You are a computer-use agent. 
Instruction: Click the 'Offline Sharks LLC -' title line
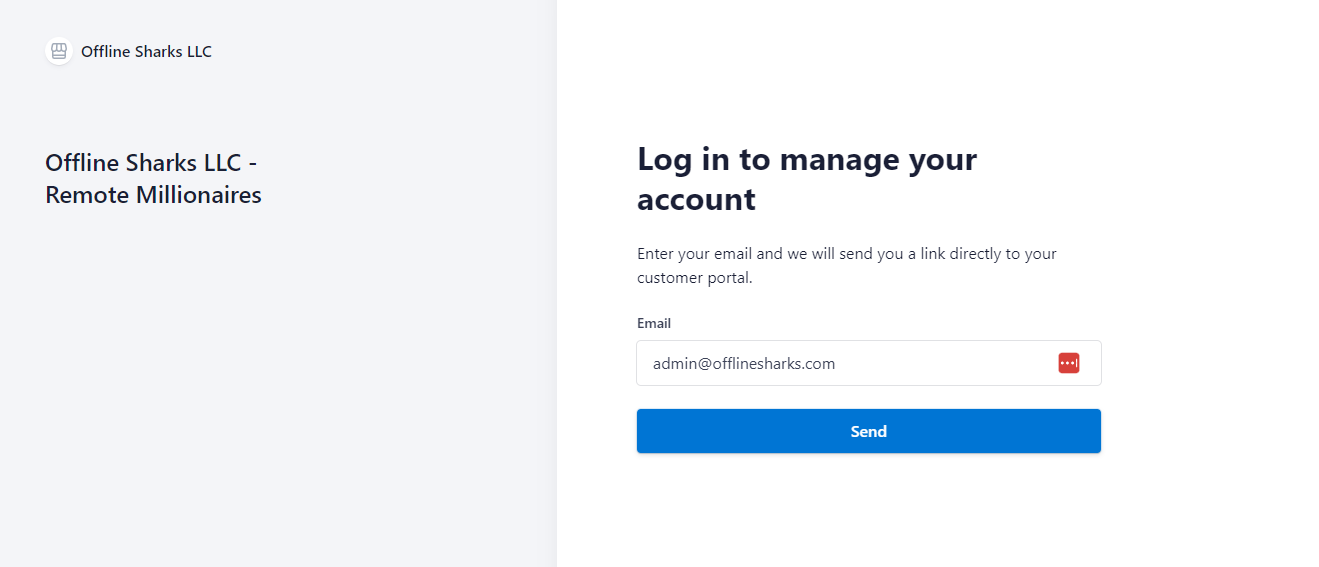pyautogui.click(x=151, y=163)
